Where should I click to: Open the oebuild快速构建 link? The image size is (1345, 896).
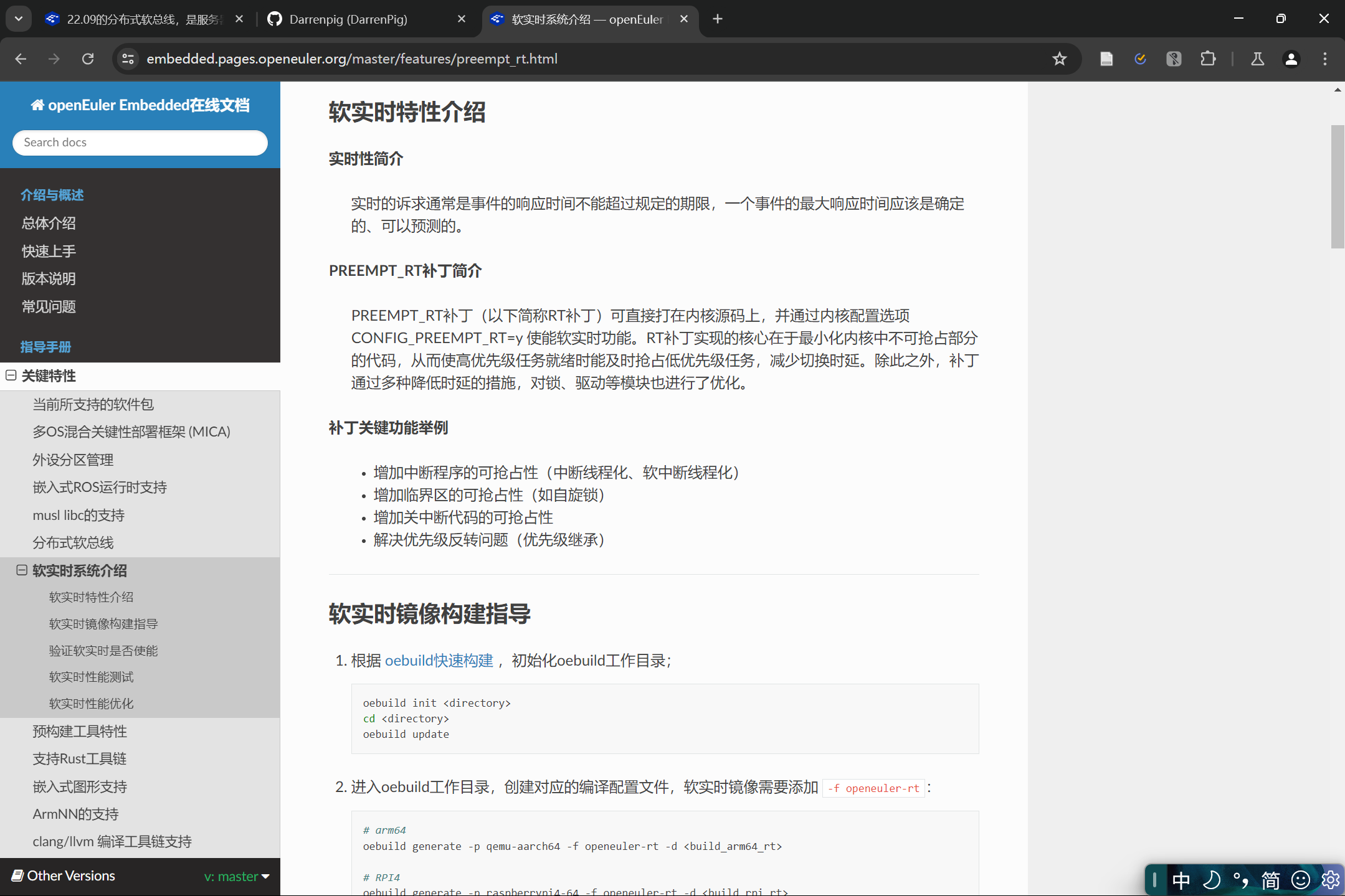pos(439,661)
